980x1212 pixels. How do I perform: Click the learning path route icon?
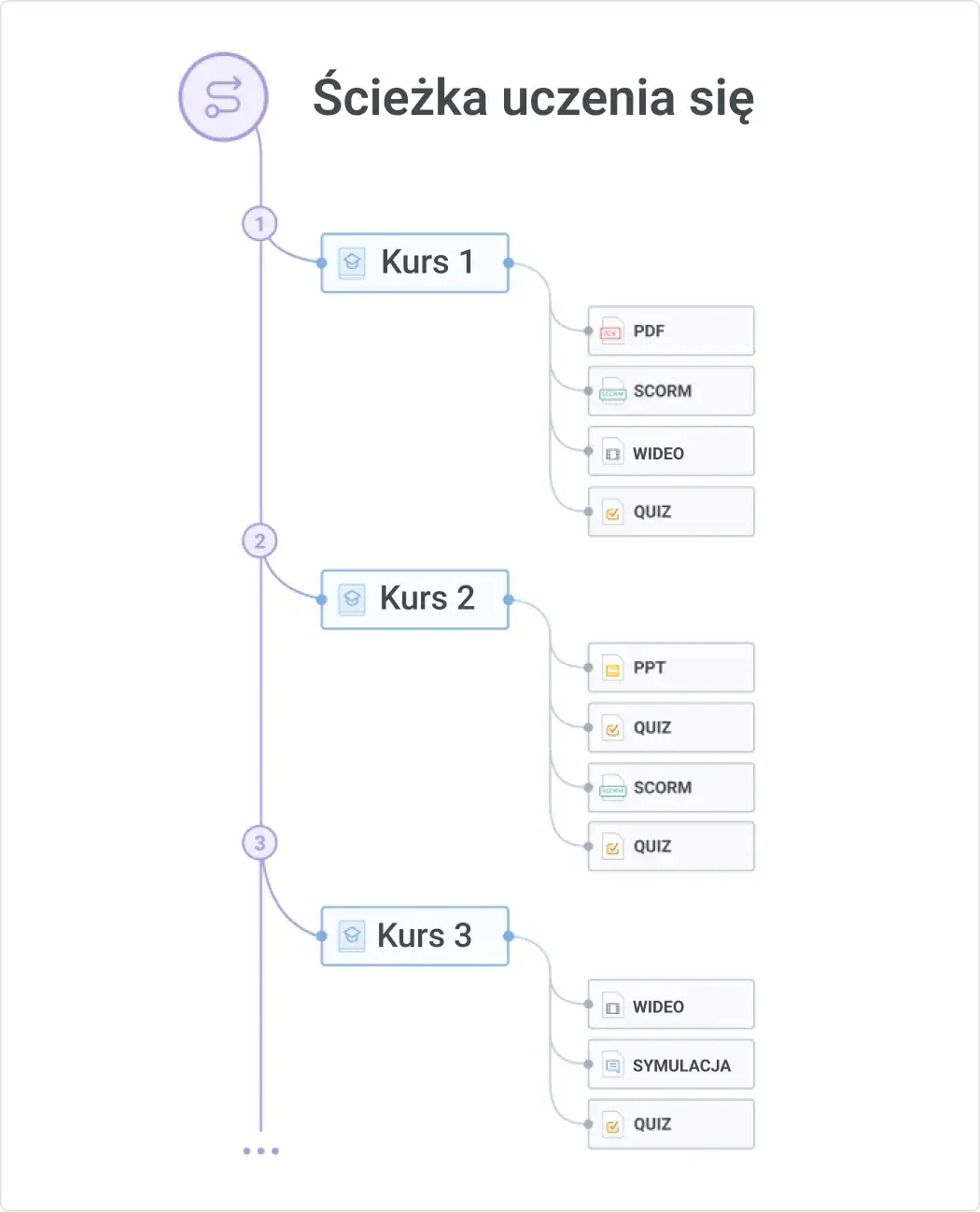coord(223,97)
